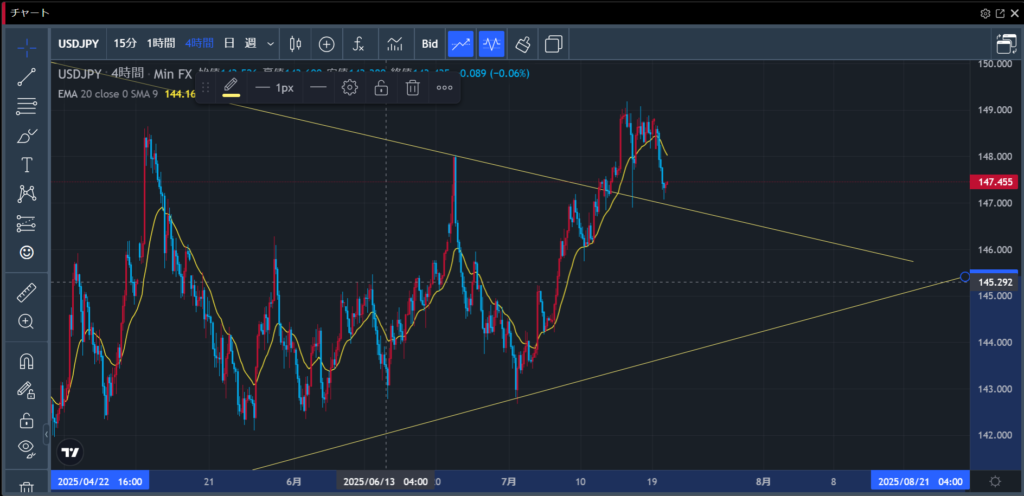
Task: Expand the timeframe dropdown chevron
Action: (x=270, y=44)
